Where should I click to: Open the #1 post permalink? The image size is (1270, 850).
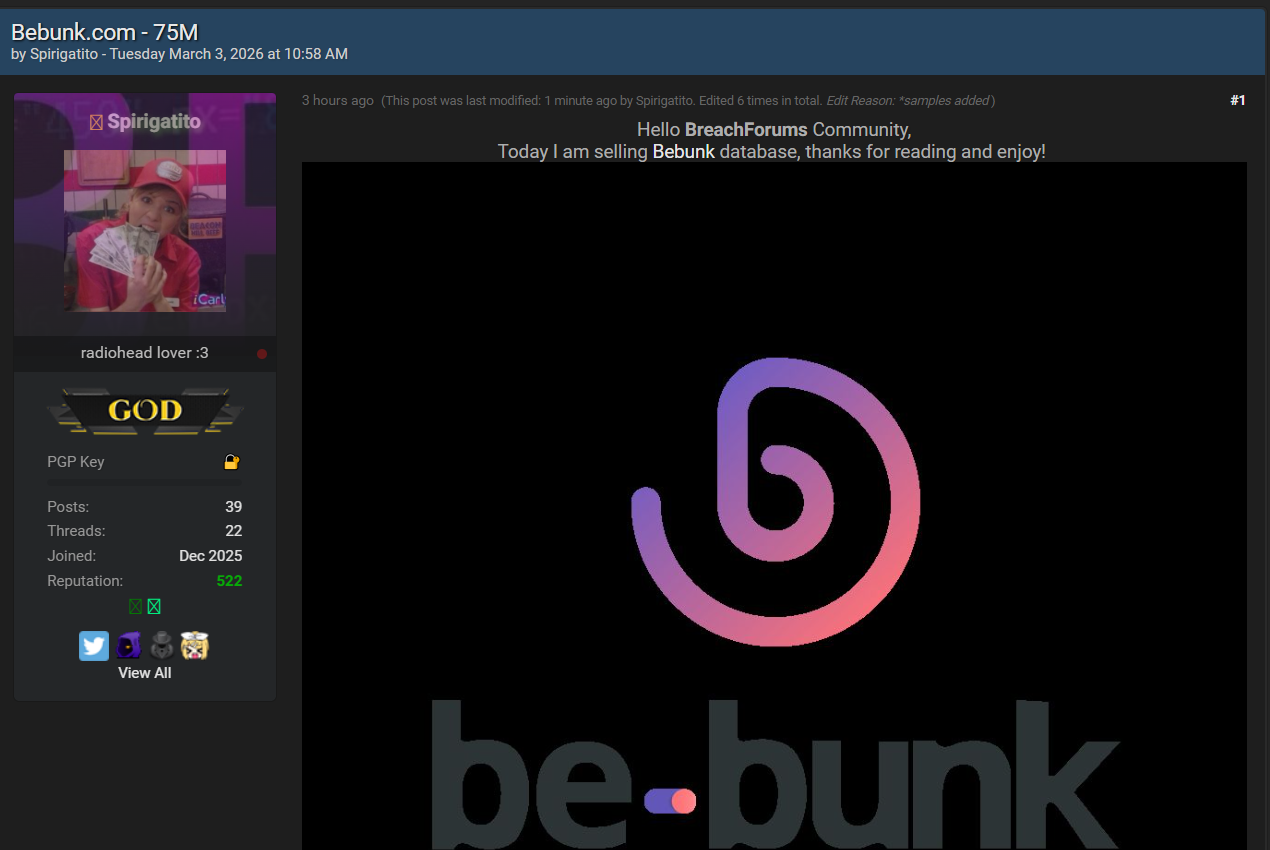click(1237, 101)
